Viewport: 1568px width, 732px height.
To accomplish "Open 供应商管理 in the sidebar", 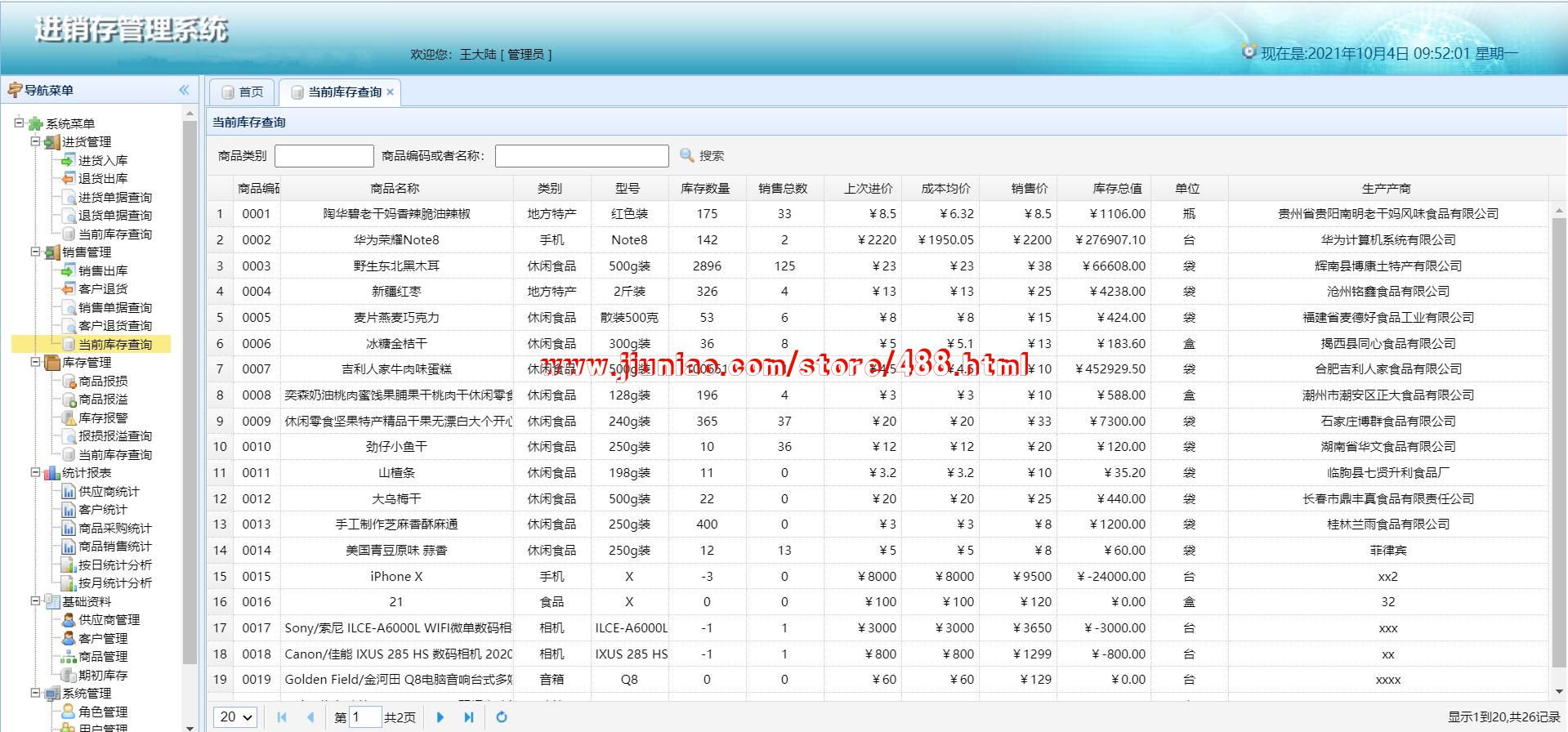I will pyautogui.click(x=109, y=619).
